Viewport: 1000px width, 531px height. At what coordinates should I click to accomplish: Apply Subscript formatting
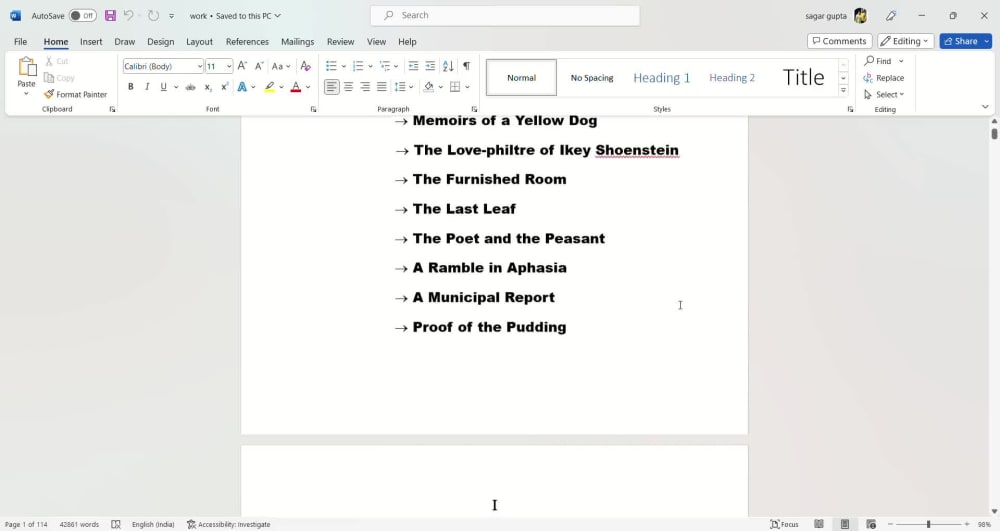click(208, 87)
